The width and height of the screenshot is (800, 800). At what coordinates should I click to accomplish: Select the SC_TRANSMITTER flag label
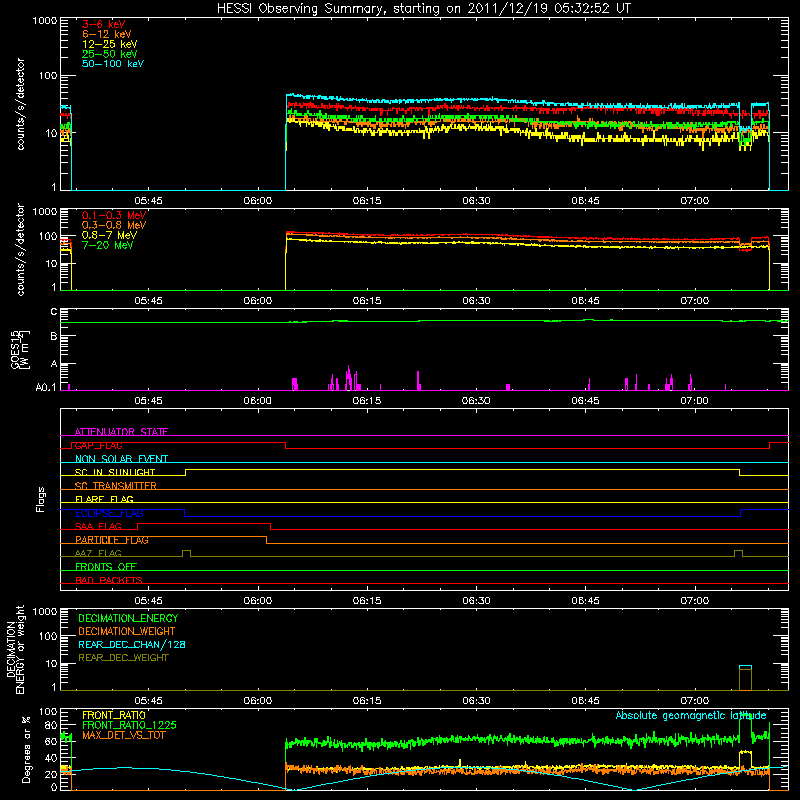(x=116, y=485)
